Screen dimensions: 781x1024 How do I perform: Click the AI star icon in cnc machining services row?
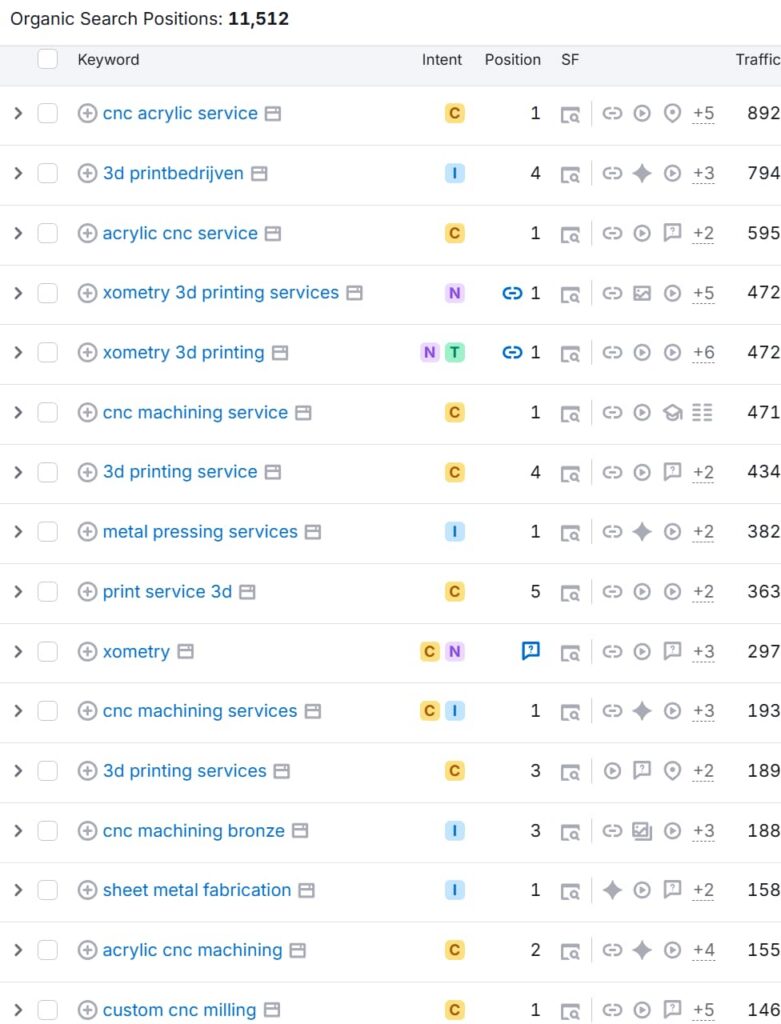tap(642, 711)
